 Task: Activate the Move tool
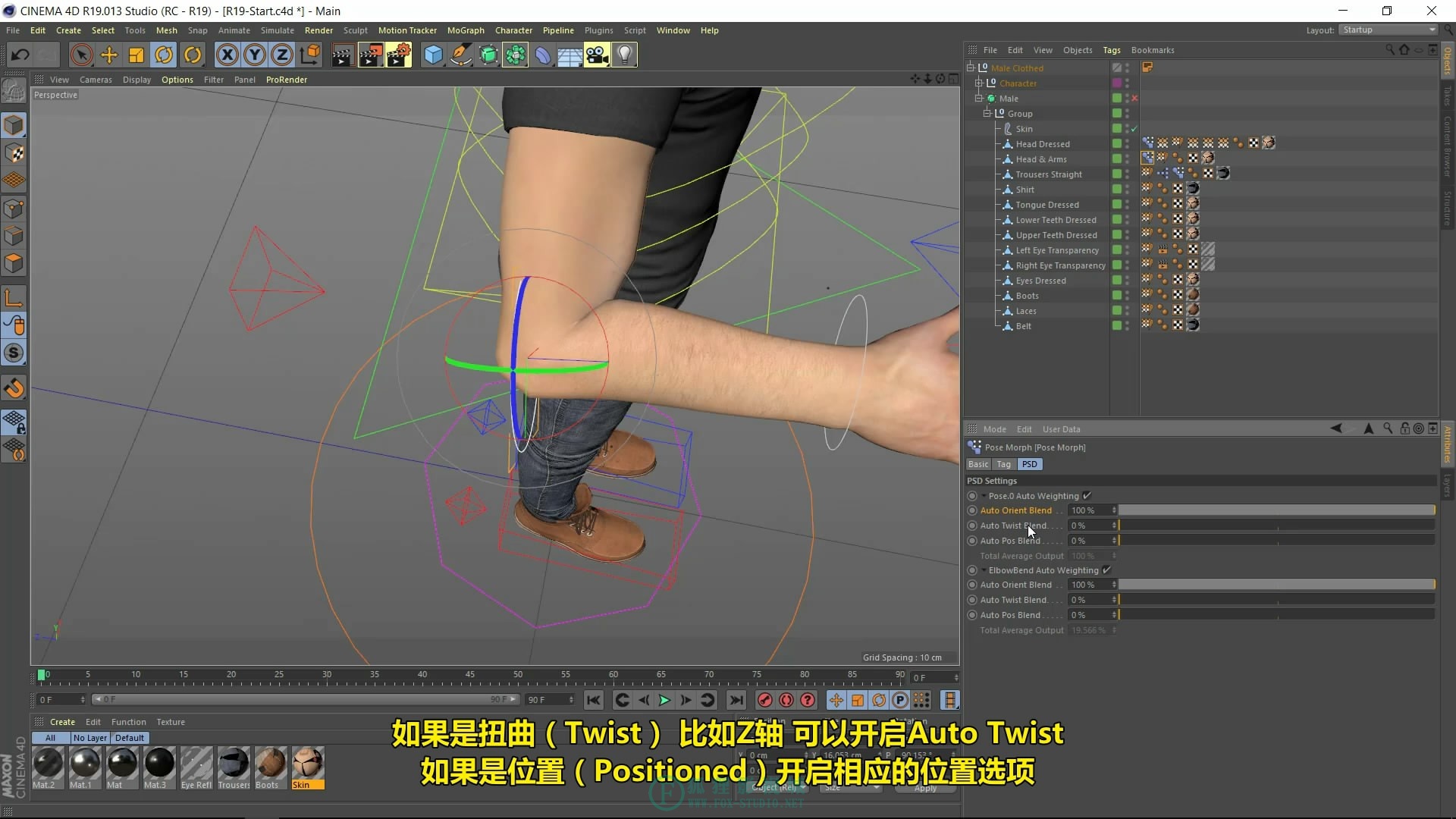[109, 55]
